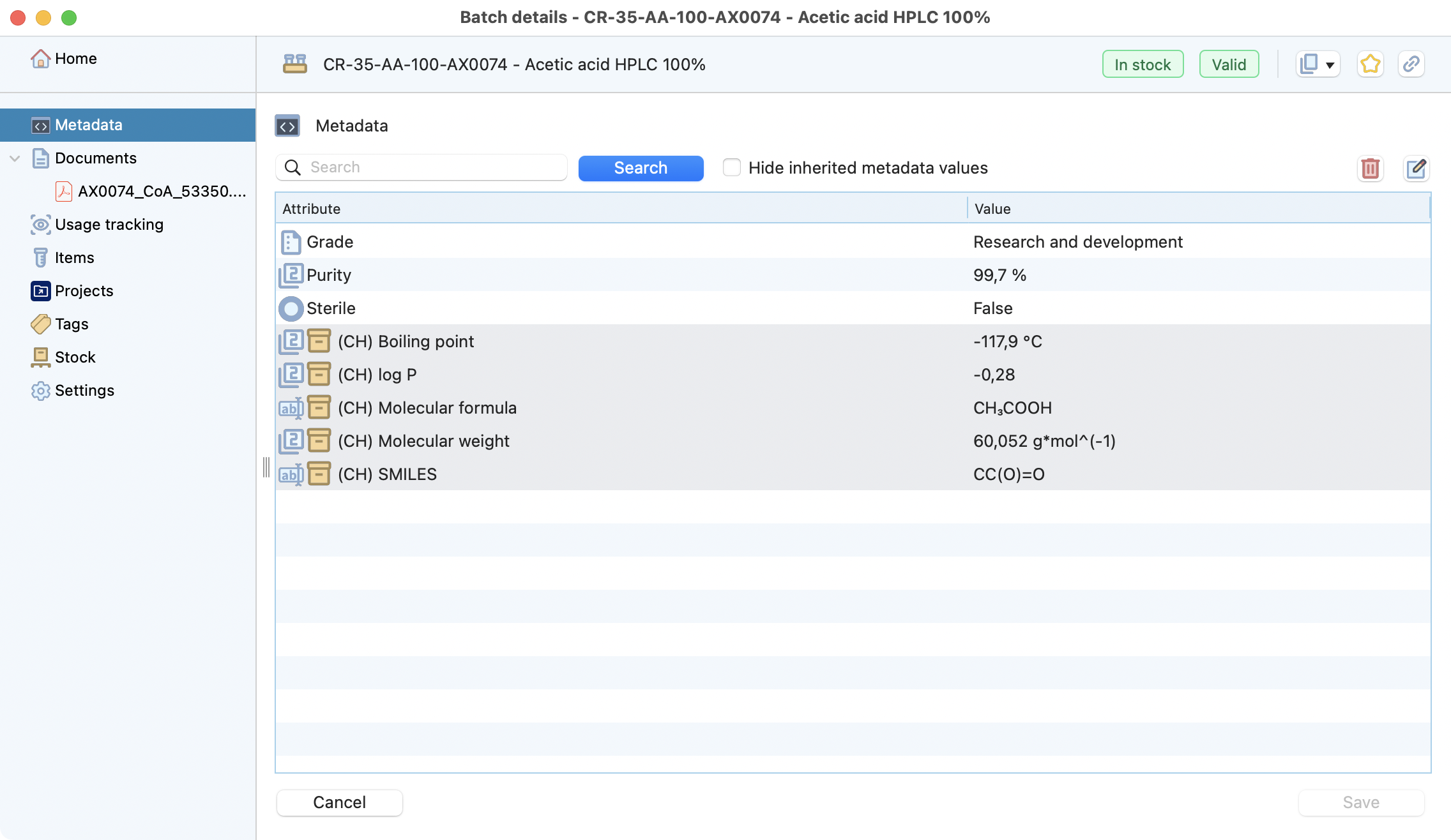Click the Cancel button
Viewport: 1451px width, 840px height.
[x=339, y=802]
